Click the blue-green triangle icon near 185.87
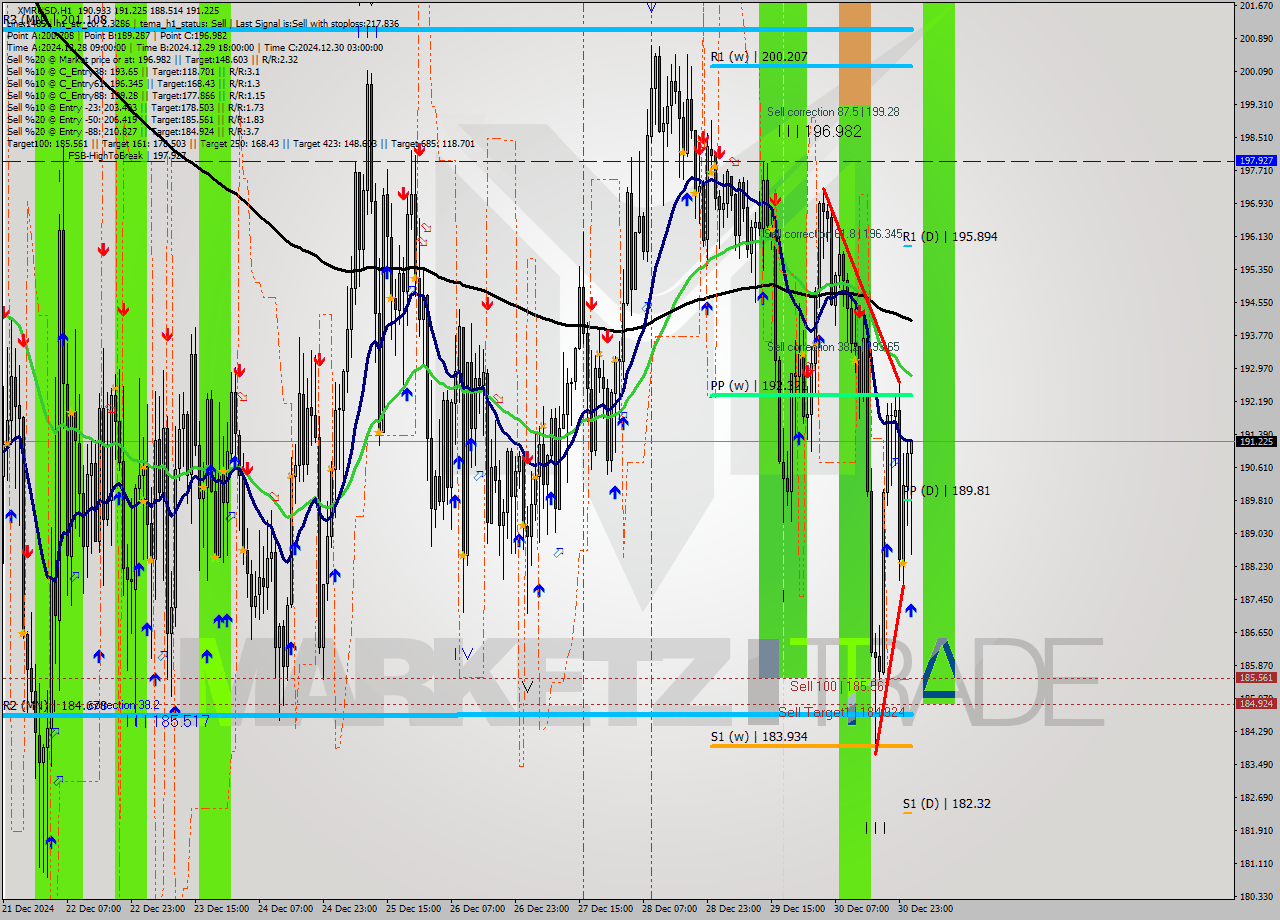The image size is (1280, 920). pyautogui.click(x=938, y=669)
